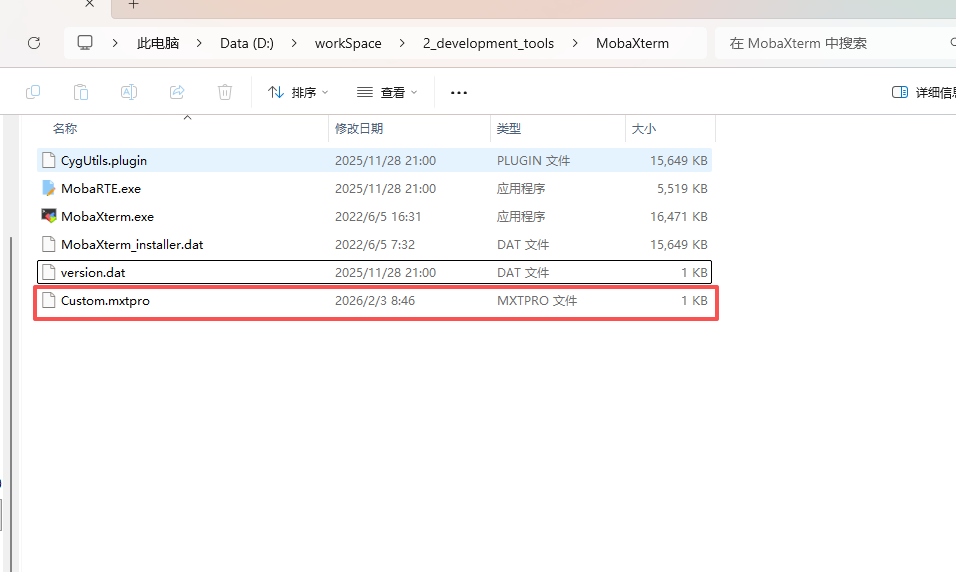
Task: Open the three-dot more options menu
Action: (x=459, y=92)
